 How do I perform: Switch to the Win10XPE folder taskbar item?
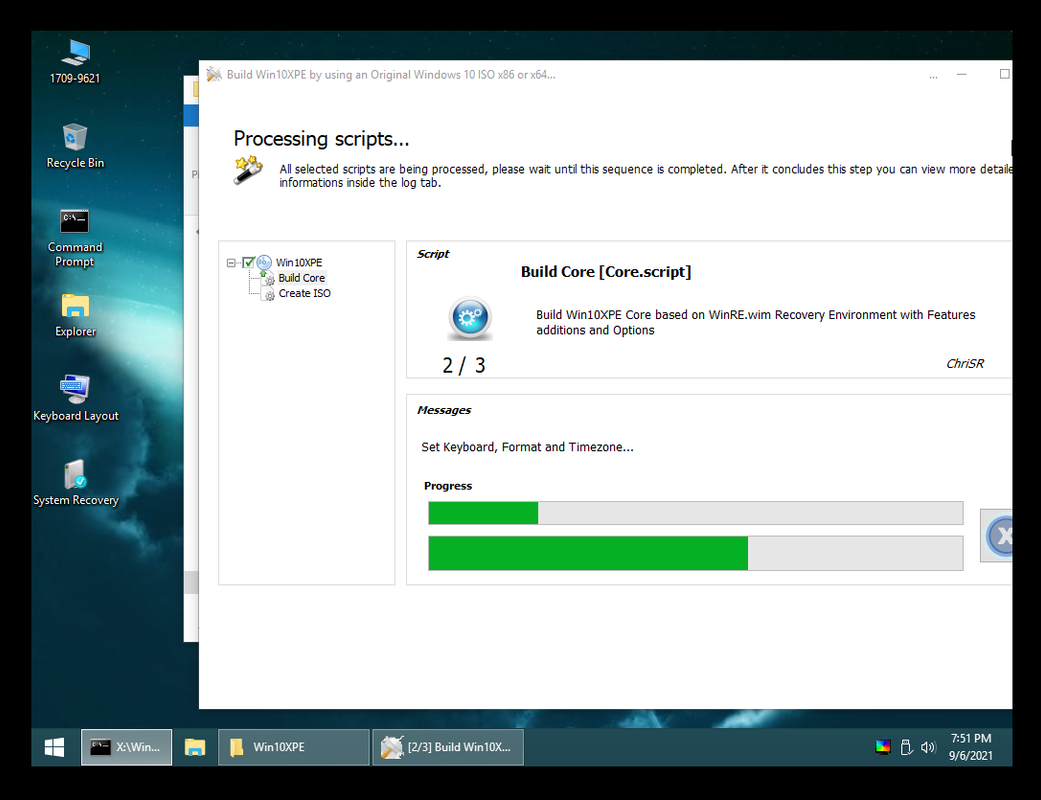(293, 748)
